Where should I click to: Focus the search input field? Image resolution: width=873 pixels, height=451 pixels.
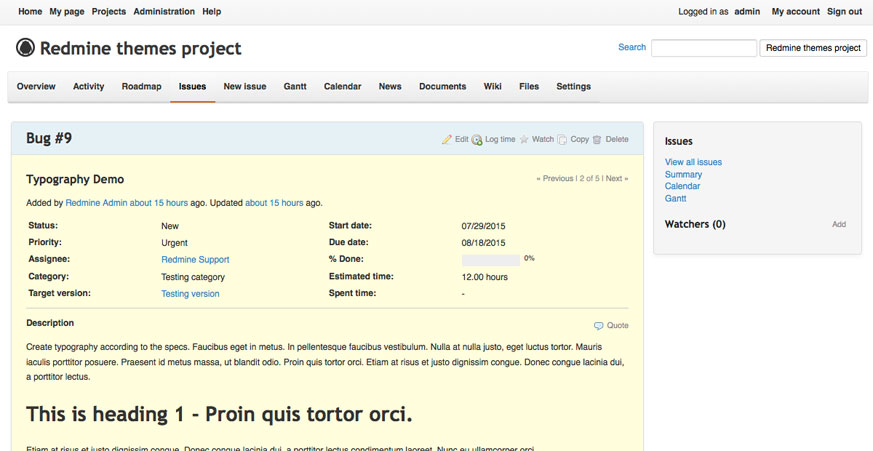(x=704, y=48)
